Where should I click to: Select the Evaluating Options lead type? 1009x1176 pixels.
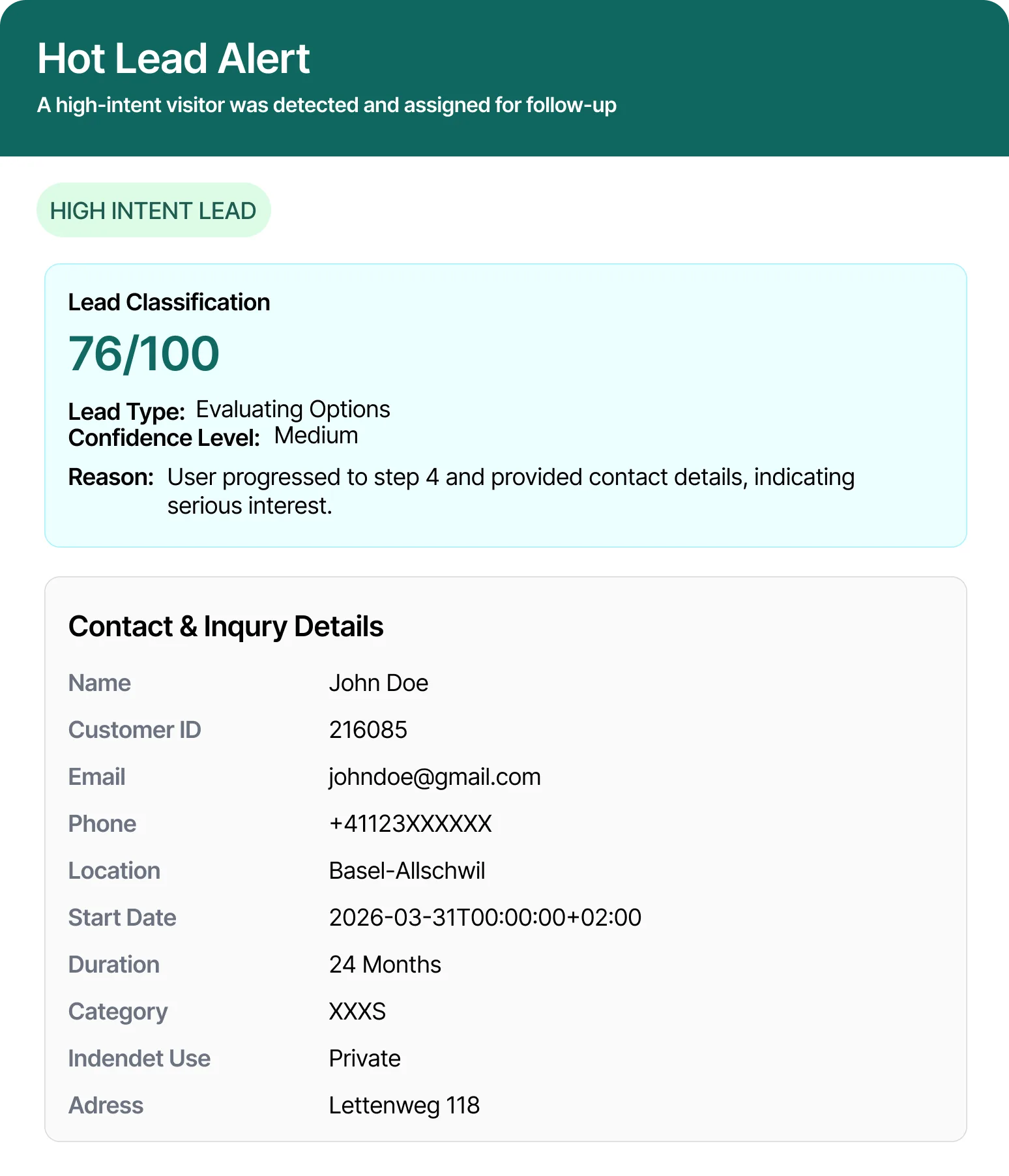[293, 409]
